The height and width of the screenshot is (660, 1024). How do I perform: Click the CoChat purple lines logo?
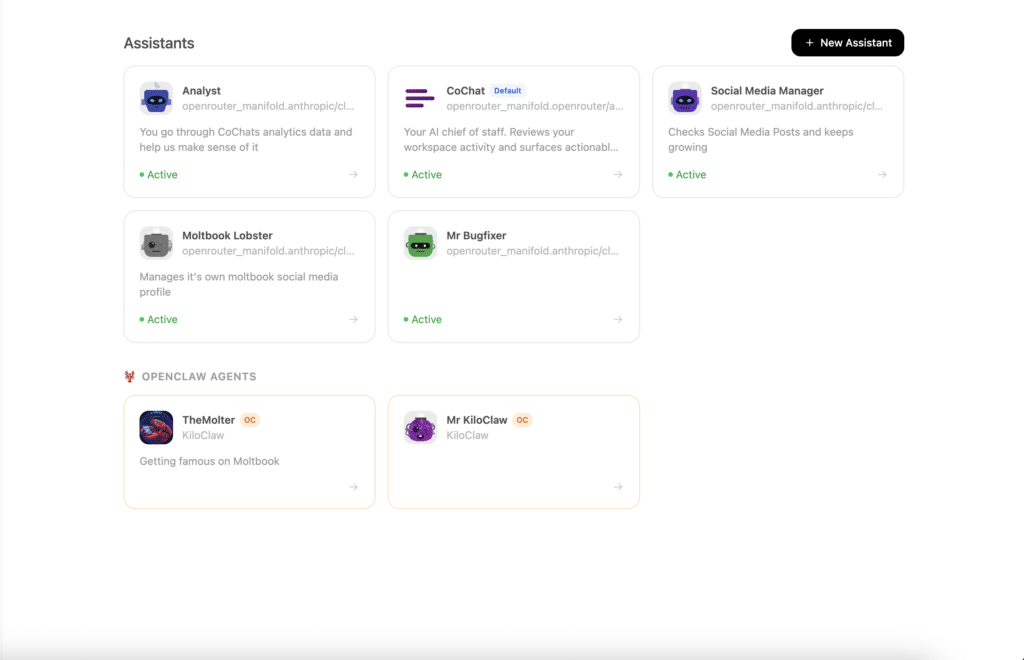[420, 98]
